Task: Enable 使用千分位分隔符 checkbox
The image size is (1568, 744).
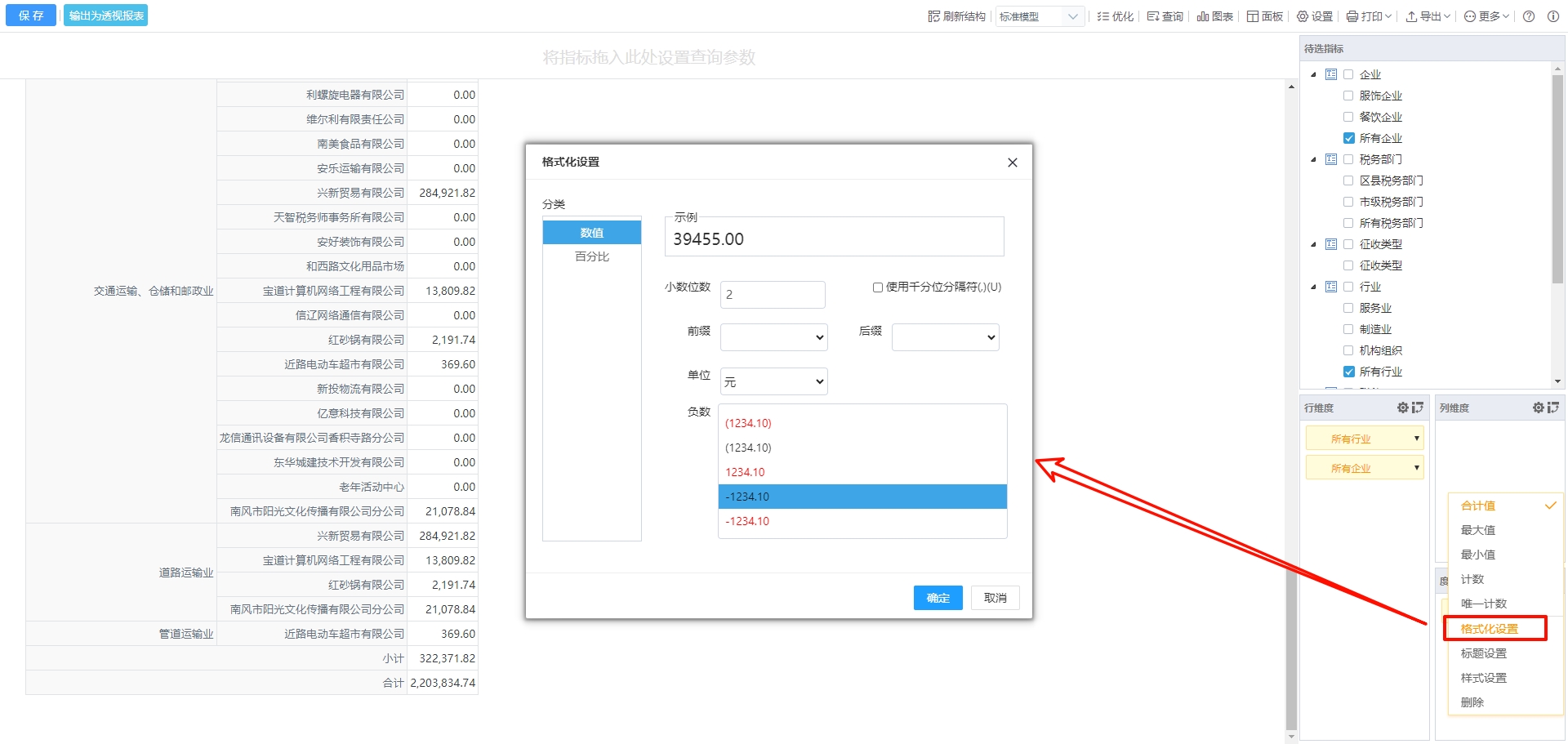Action: click(878, 287)
